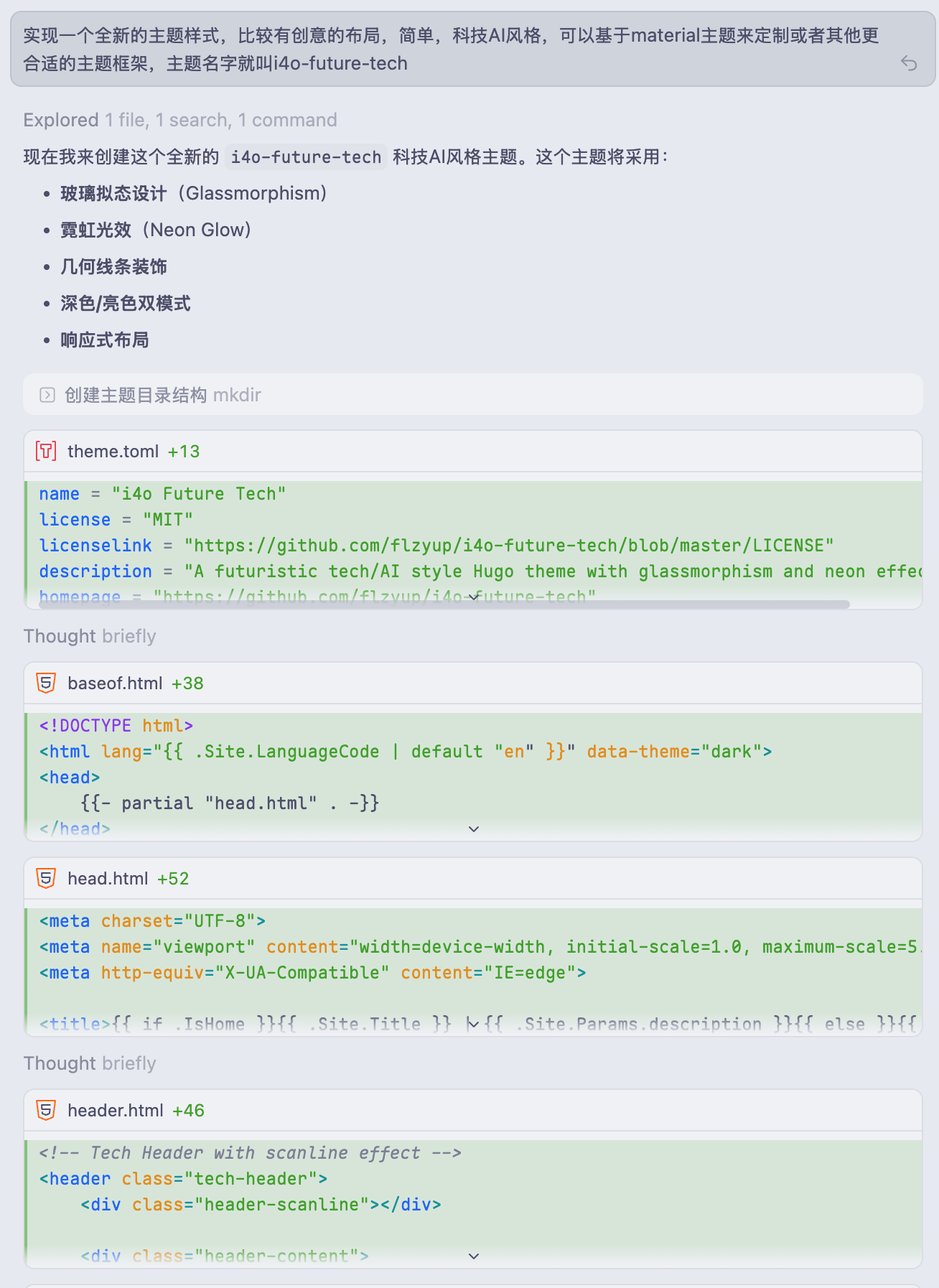The width and height of the screenshot is (939, 1288).
Task: Click the revert arrow in the prompt box
Action: (909, 63)
